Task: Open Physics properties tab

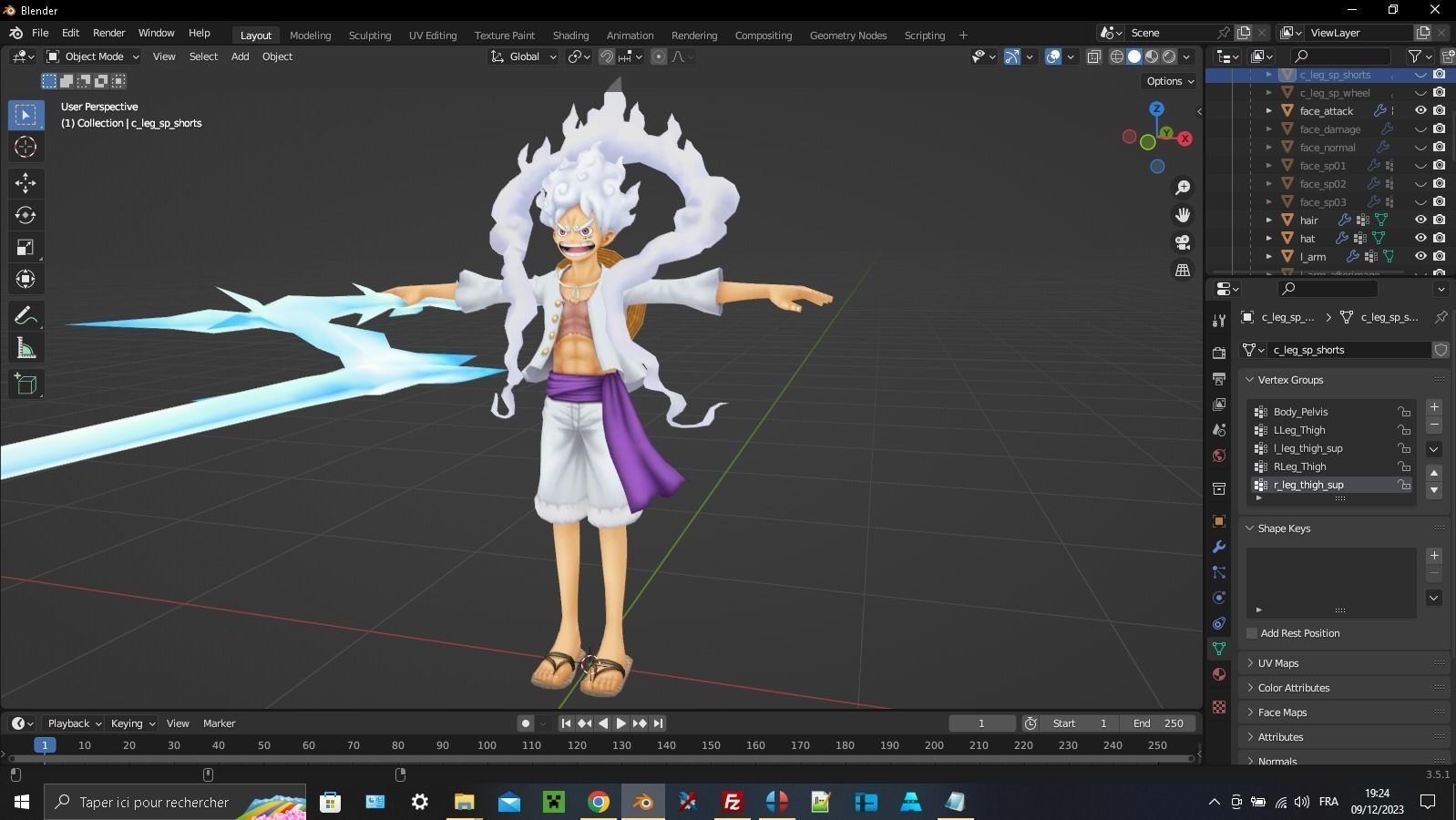Action: tap(1219, 598)
